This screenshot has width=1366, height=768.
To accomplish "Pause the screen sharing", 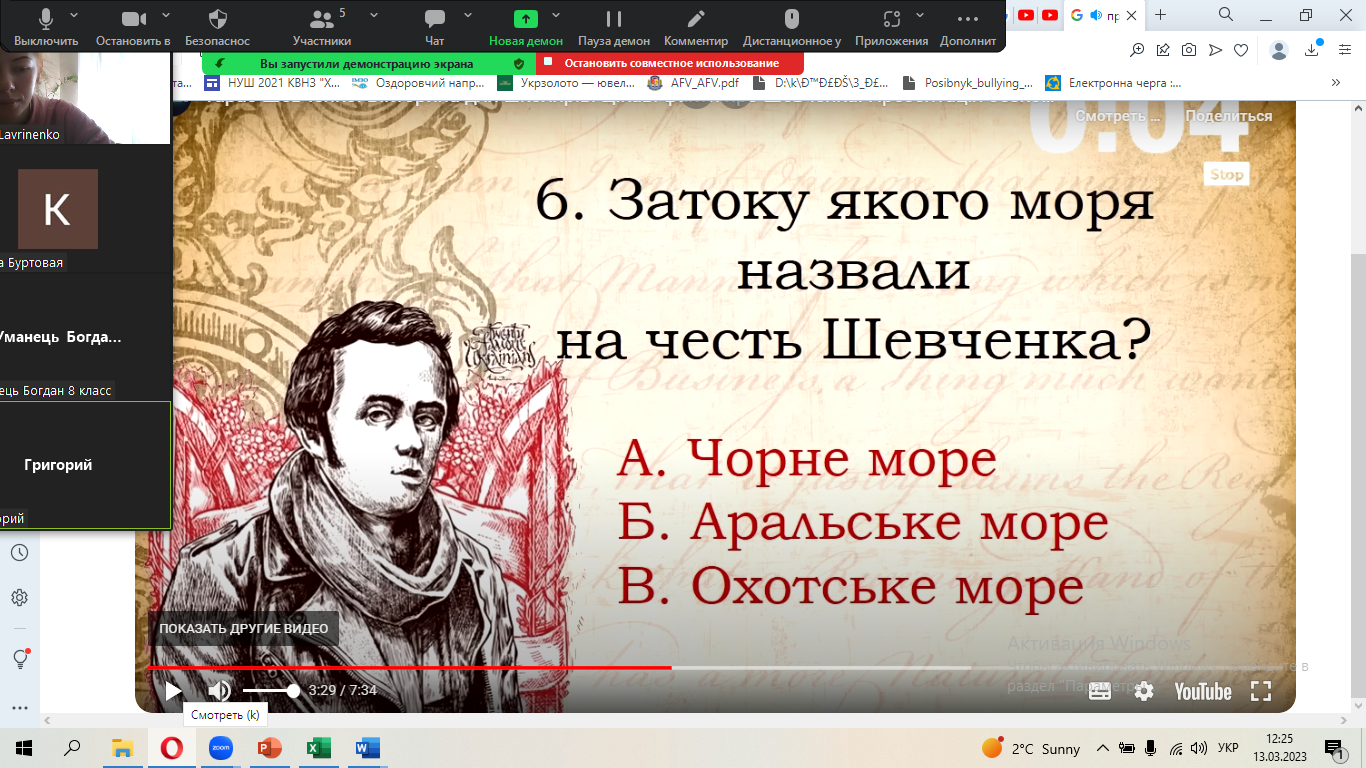I will point(614,27).
